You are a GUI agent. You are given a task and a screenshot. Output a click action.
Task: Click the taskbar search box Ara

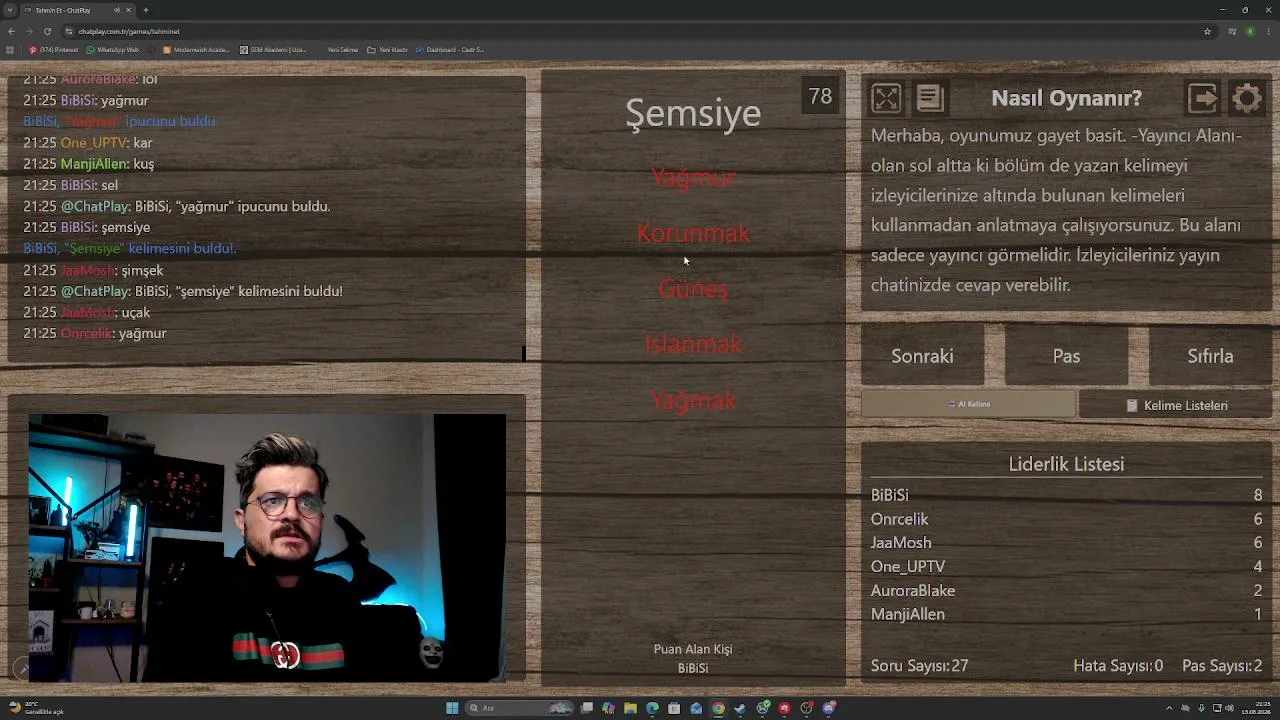click(x=519, y=708)
